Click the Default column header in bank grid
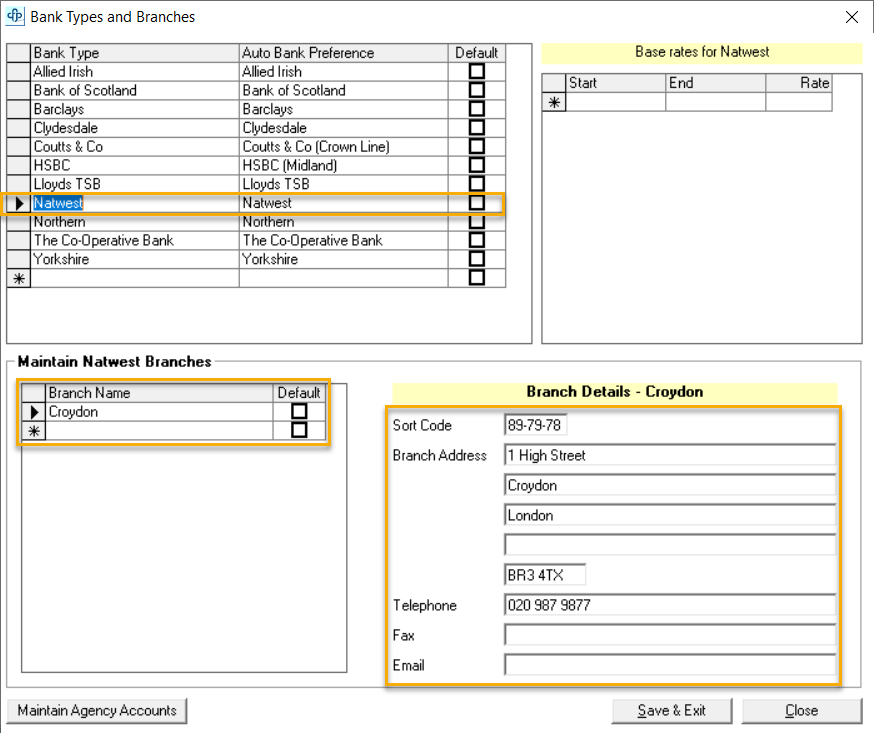Viewport: 874px width, 733px height. pyautogui.click(x=477, y=53)
